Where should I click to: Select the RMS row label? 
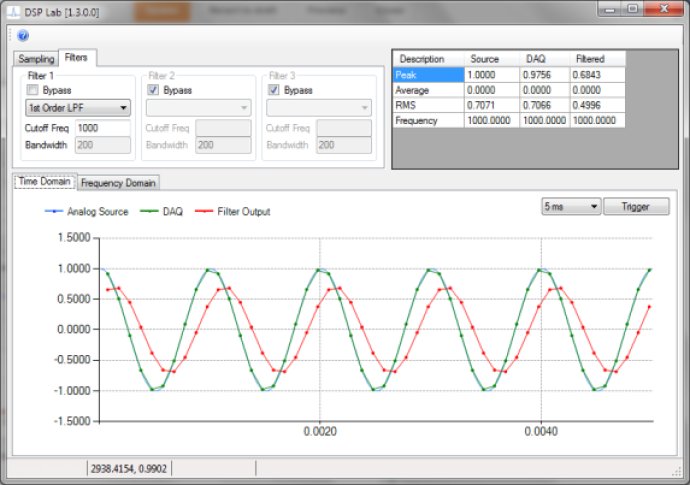coord(429,105)
